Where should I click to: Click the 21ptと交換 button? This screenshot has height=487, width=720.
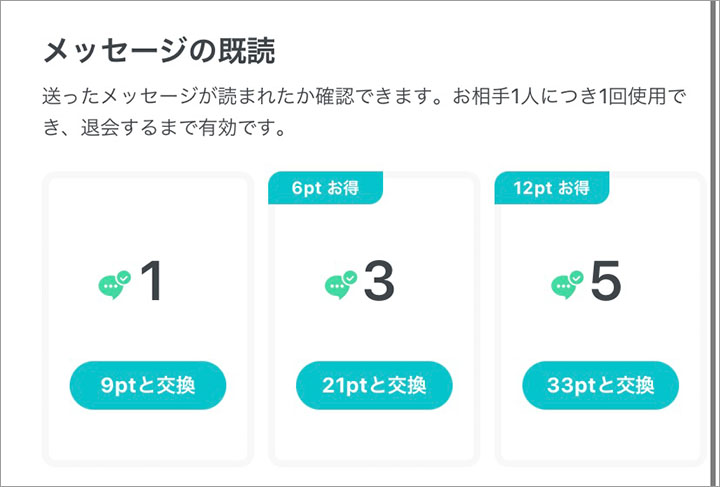pos(374,385)
